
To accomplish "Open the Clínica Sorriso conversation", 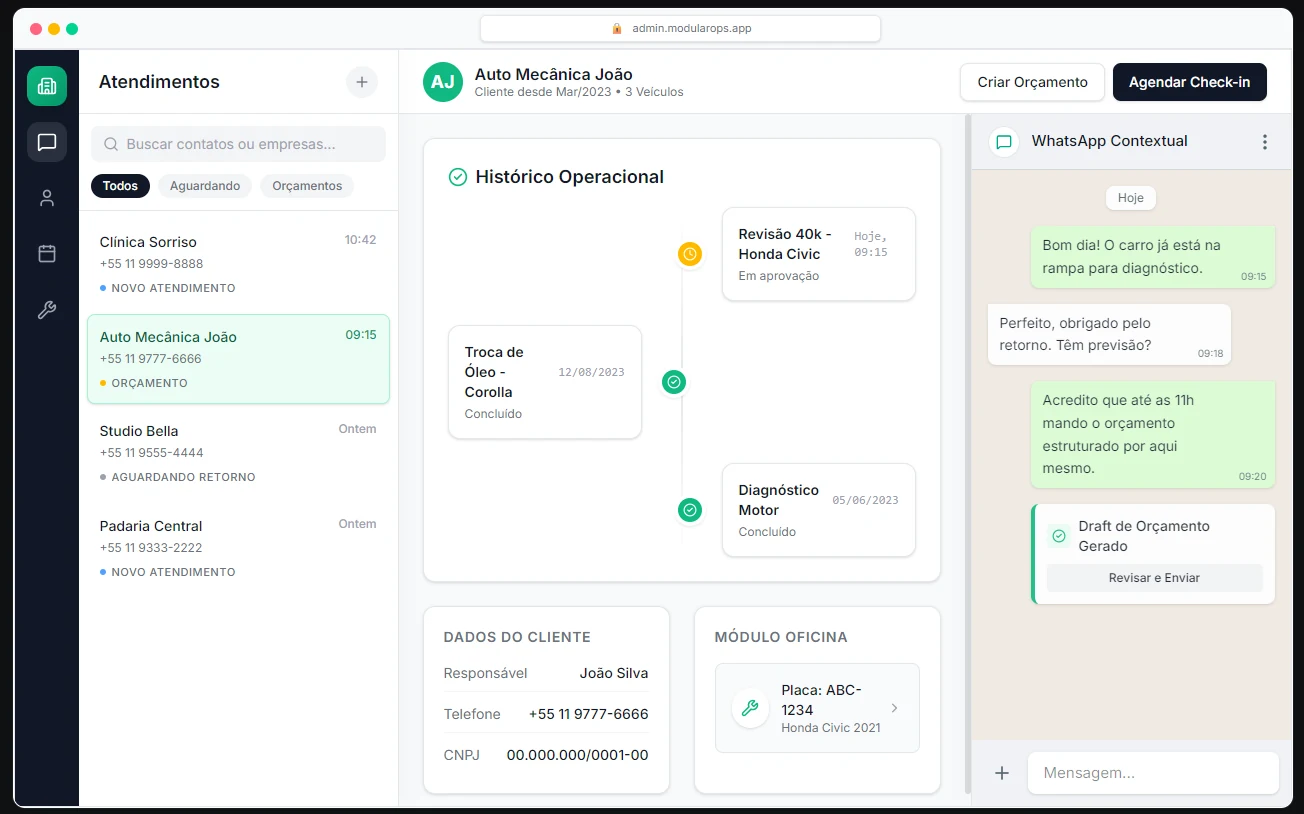I will (x=238, y=264).
